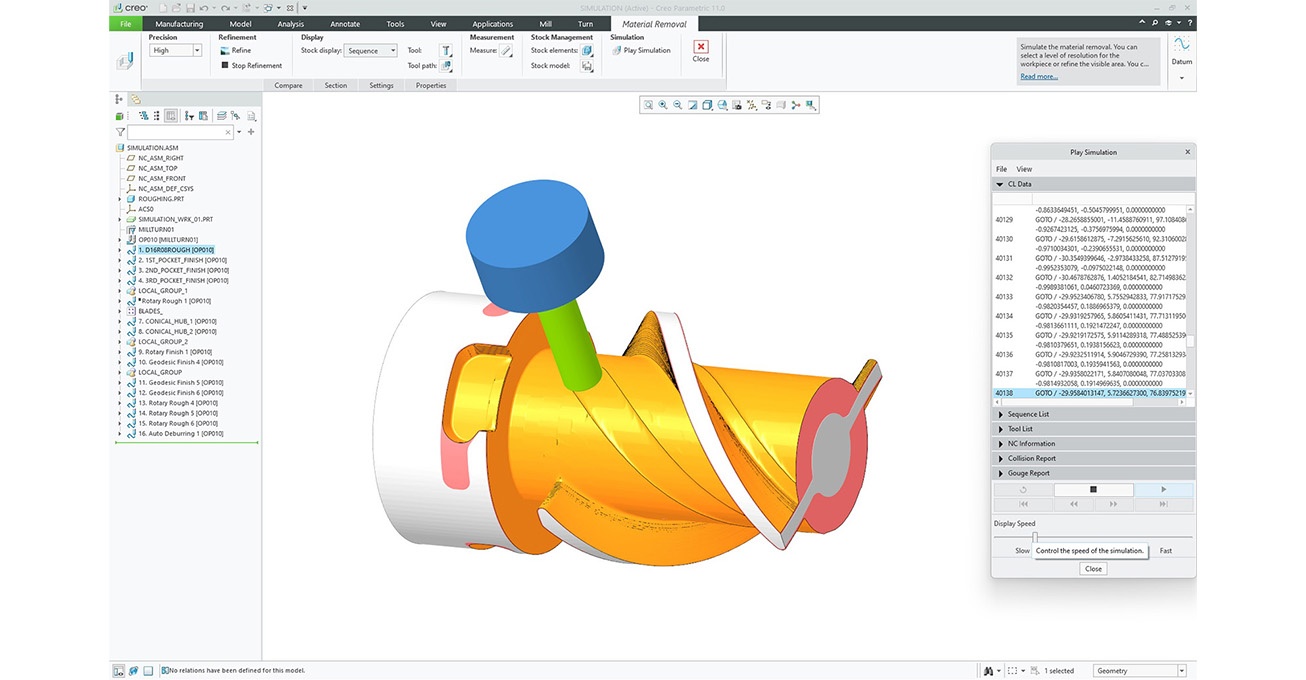Click the Zoom Out icon in graphics toolbar
The width and height of the screenshot is (1306, 680).
click(678, 105)
